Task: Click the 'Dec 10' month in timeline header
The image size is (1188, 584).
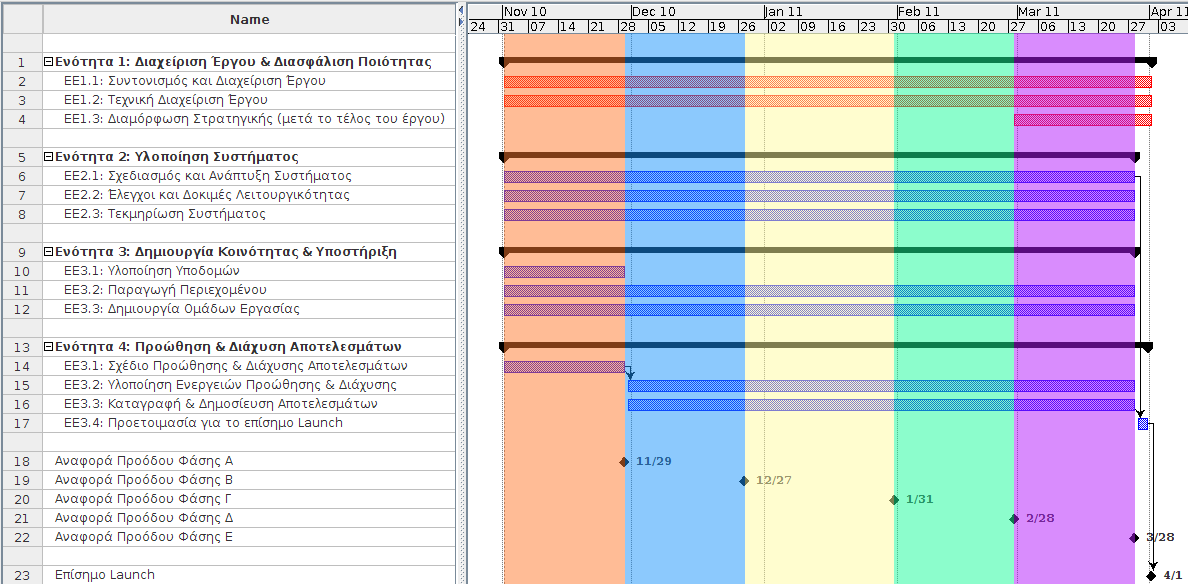Action: pyautogui.click(x=654, y=11)
